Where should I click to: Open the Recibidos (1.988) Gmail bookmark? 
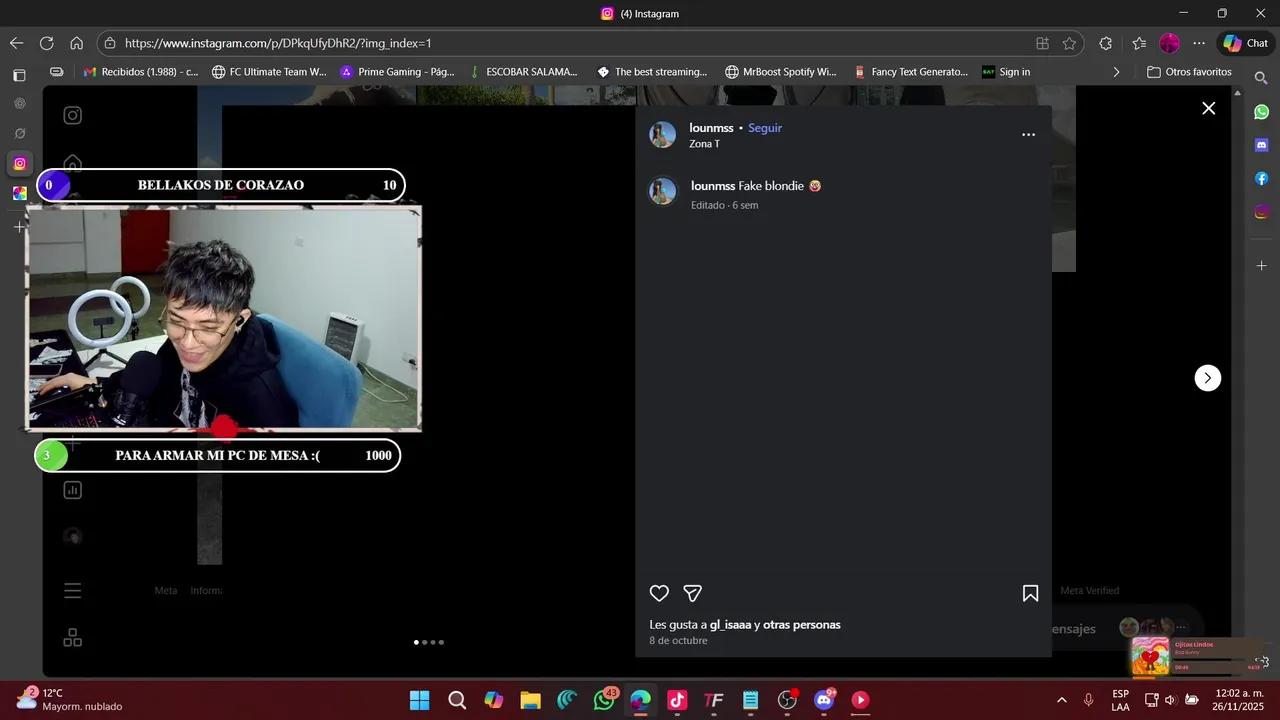click(x=141, y=72)
